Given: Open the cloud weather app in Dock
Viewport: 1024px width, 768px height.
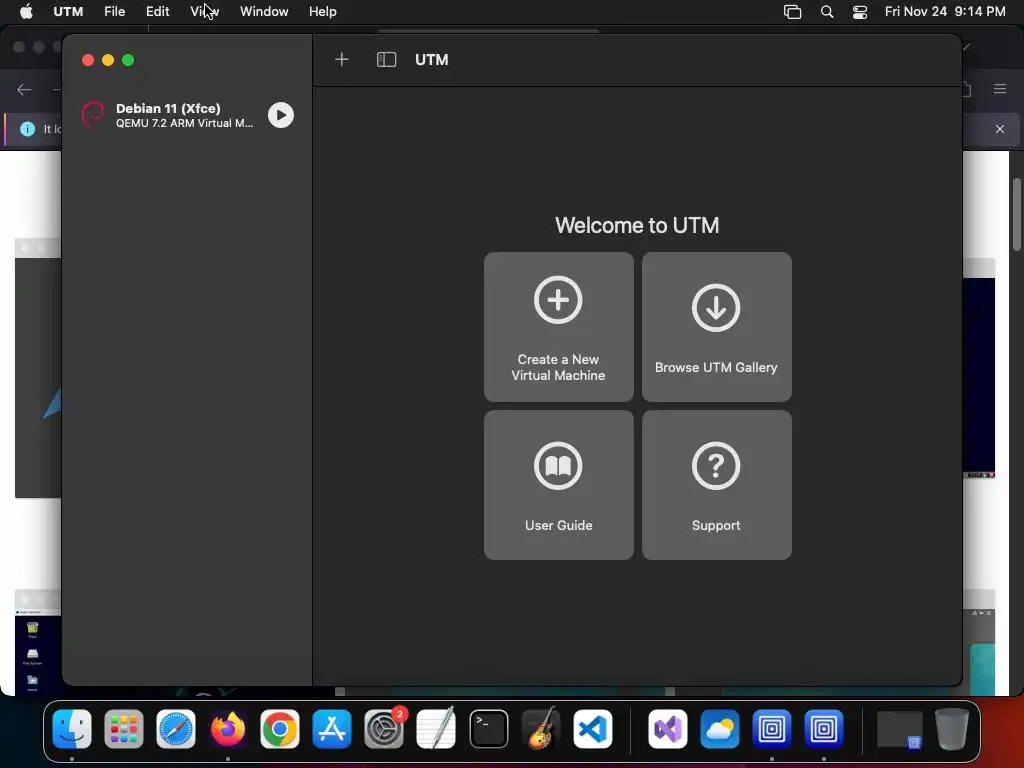Looking at the screenshot, I should click(720, 729).
